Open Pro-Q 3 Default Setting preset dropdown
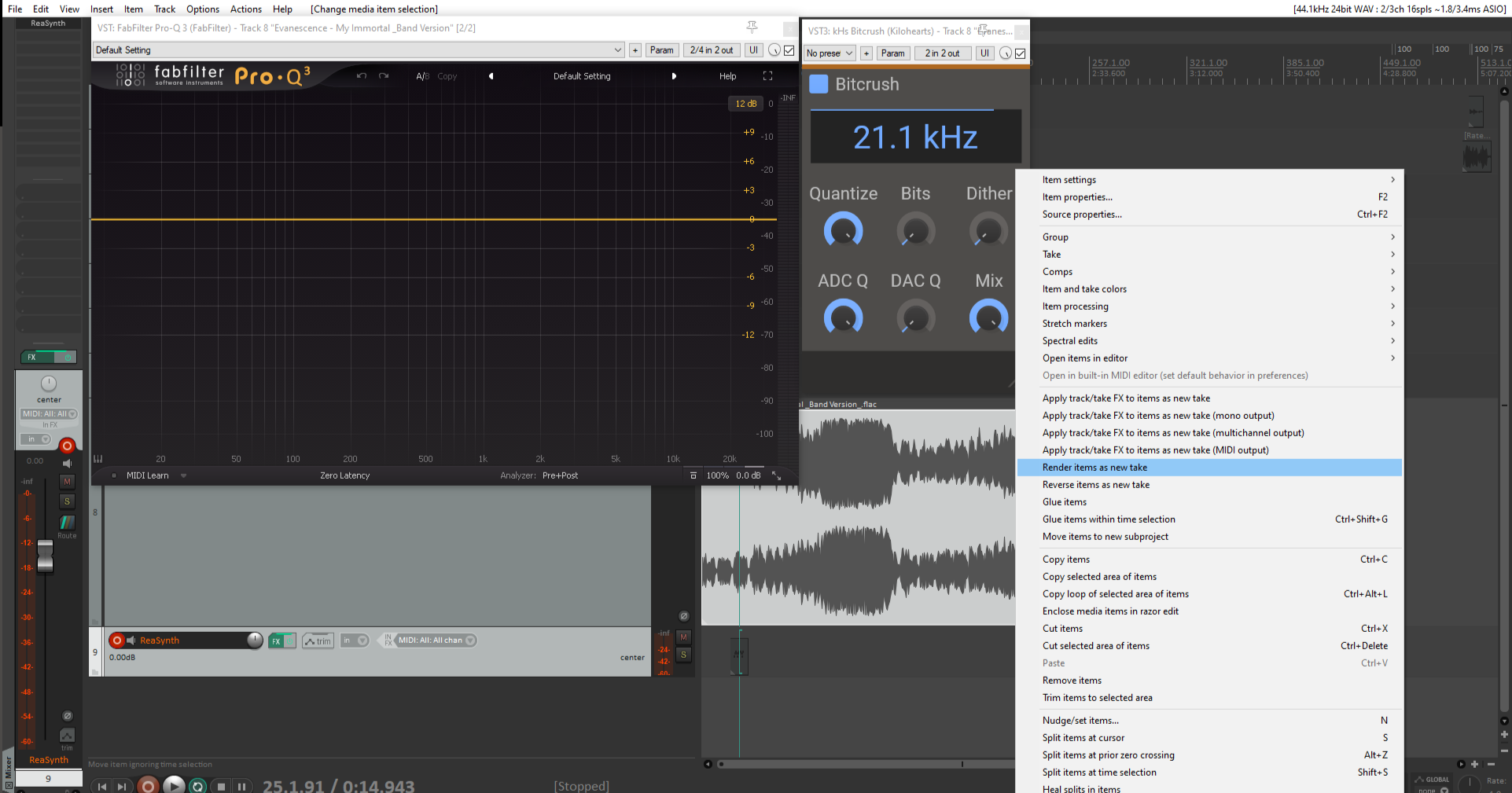The height and width of the screenshot is (793, 1512). [359, 50]
